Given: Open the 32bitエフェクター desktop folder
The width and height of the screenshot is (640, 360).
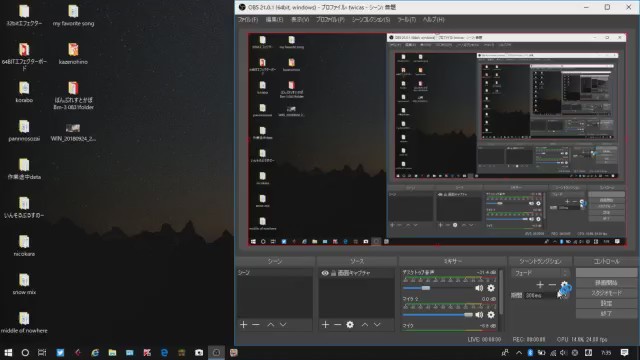Looking at the screenshot, I should (x=24, y=15).
